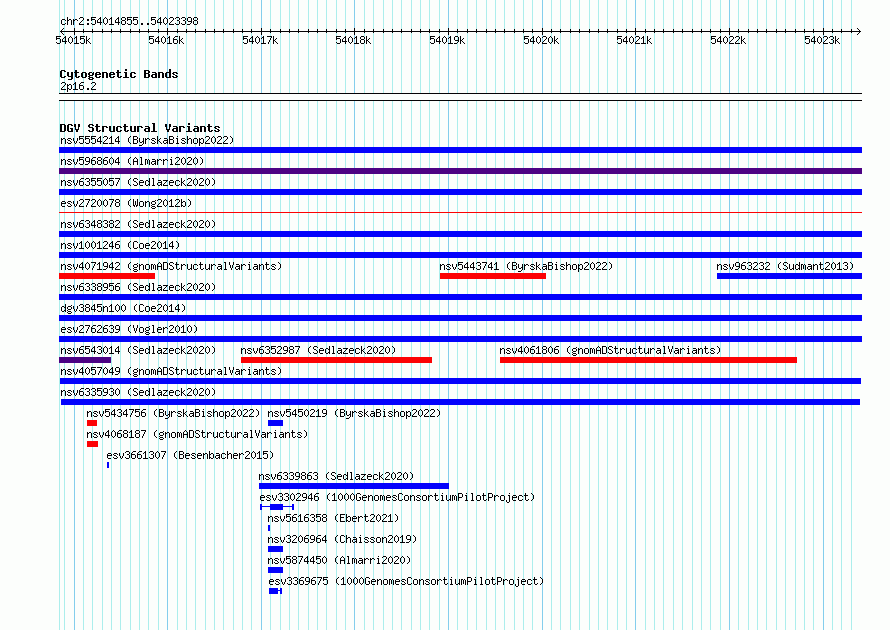Select the nsv5434756 (ByrskaBishop2022) label
The width and height of the screenshot is (890, 630).
[x=173, y=413]
